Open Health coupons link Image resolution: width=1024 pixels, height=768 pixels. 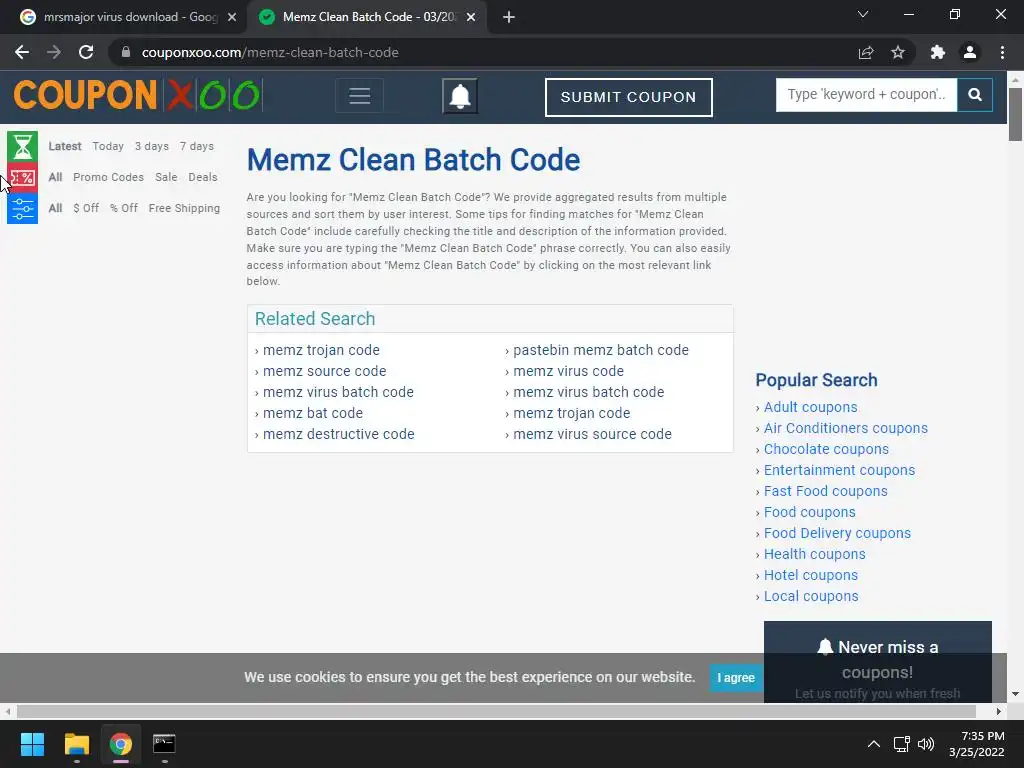[814, 554]
